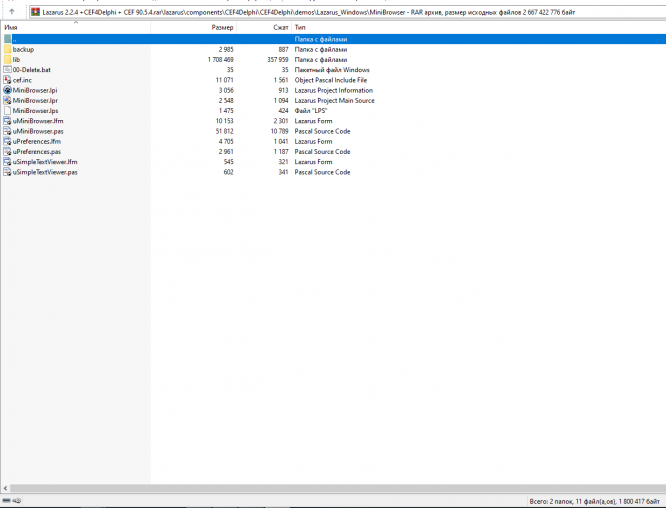The height and width of the screenshot is (508, 666).
Task: Select the MiniBrowser.lpi project icon
Action: point(7,90)
